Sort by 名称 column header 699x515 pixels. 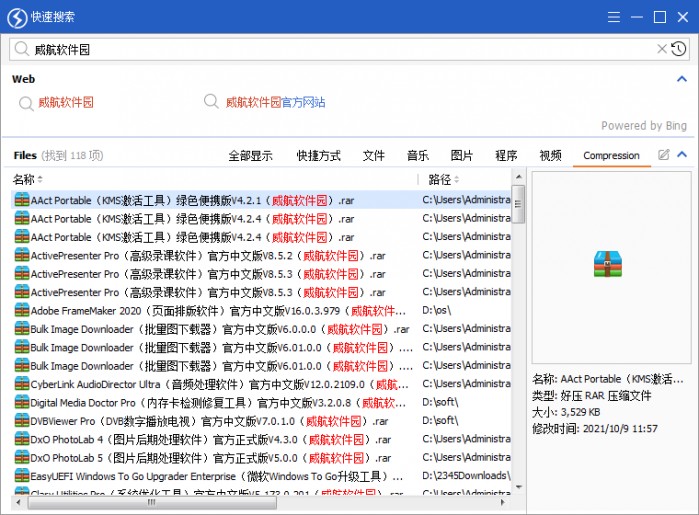(x=28, y=179)
